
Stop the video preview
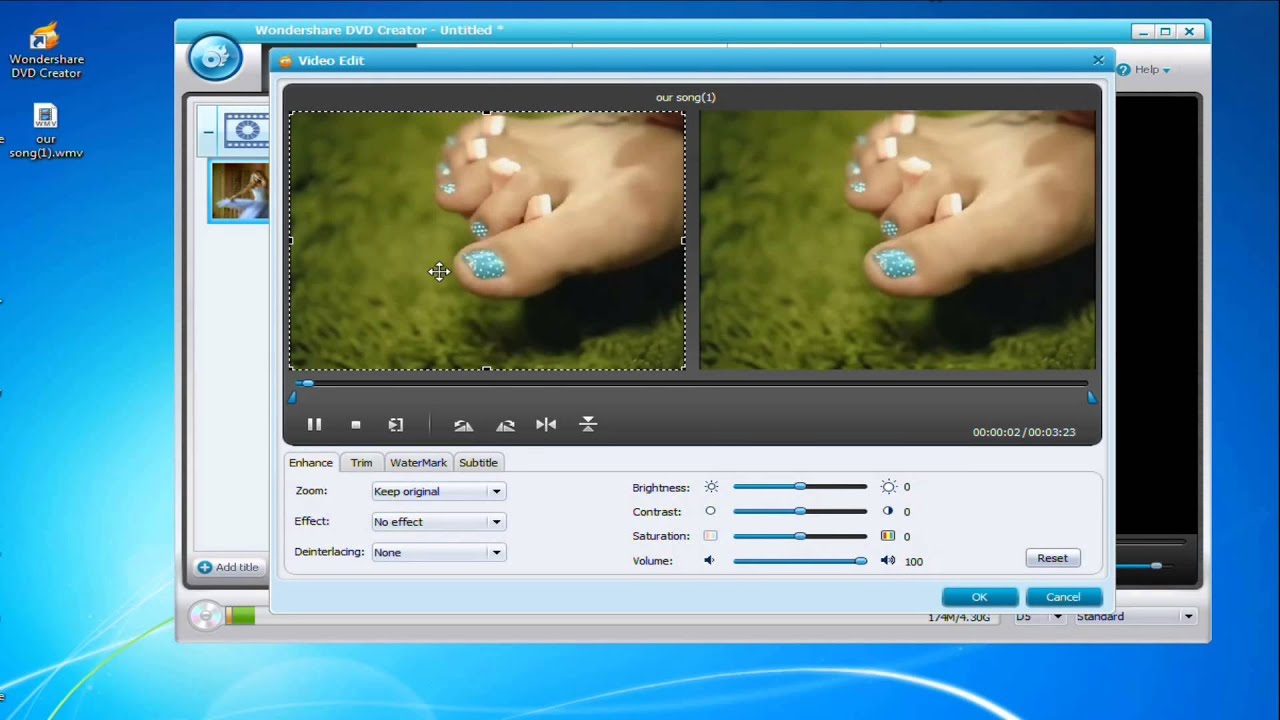pyautogui.click(x=355, y=425)
